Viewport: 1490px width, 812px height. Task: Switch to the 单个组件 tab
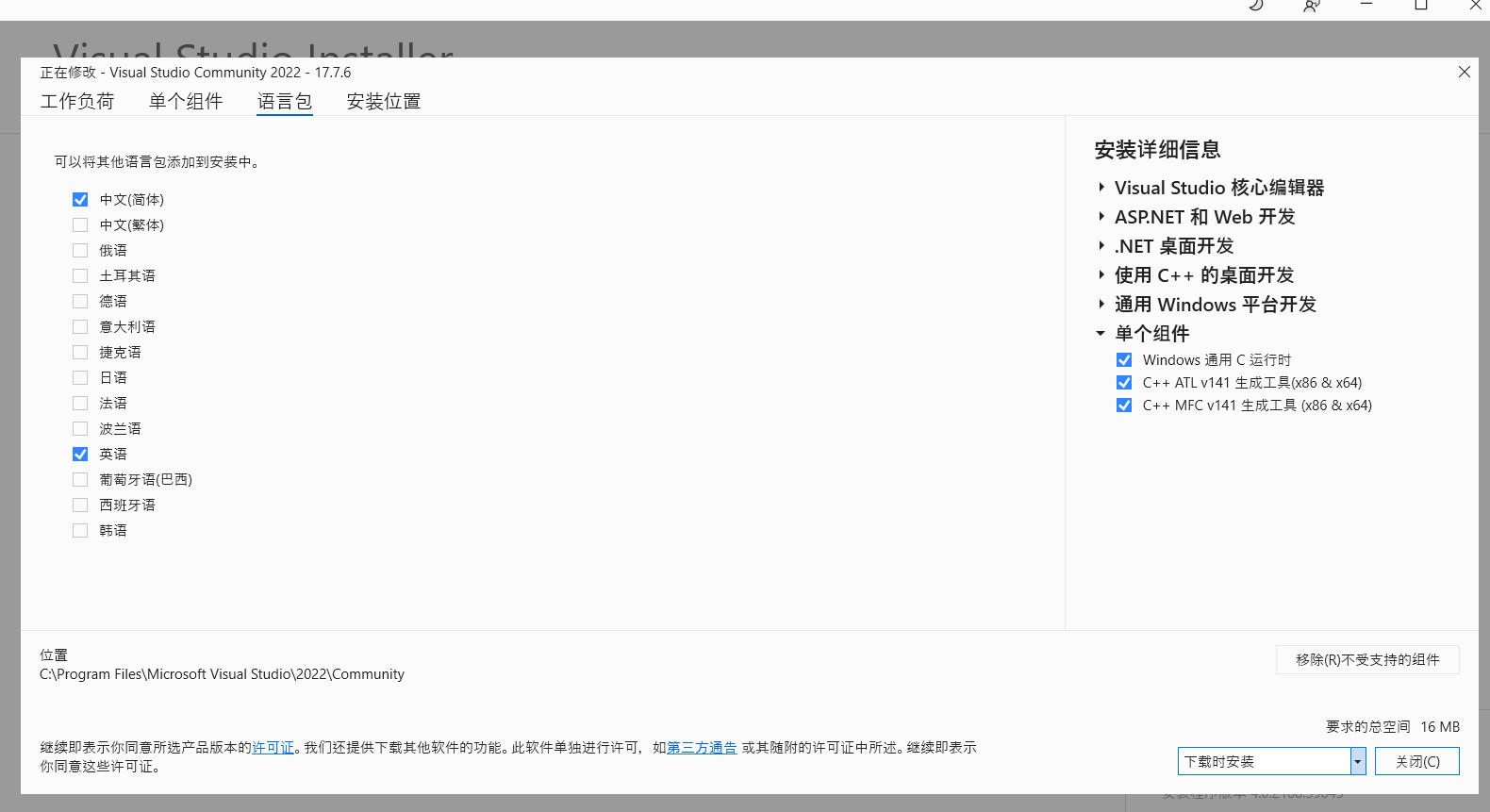[x=186, y=101]
